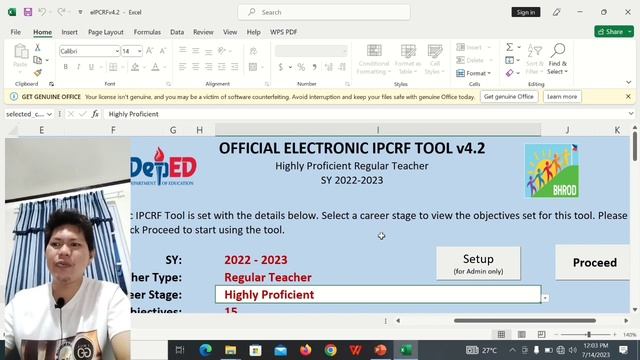This screenshot has width=640, height=360.
Task: Open Microsoft Edge from the taskbar
Action: pyautogui.click(x=205, y=350)
